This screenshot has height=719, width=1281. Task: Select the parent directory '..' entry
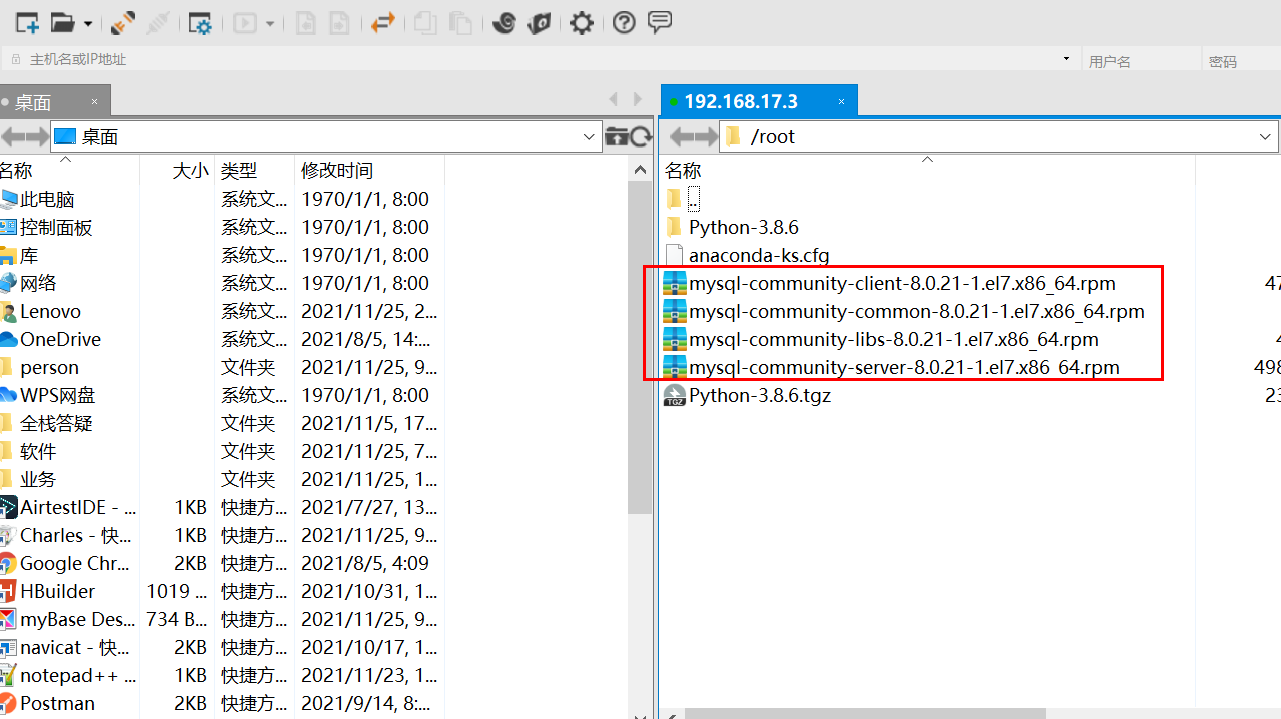click(x=693, y=199)
